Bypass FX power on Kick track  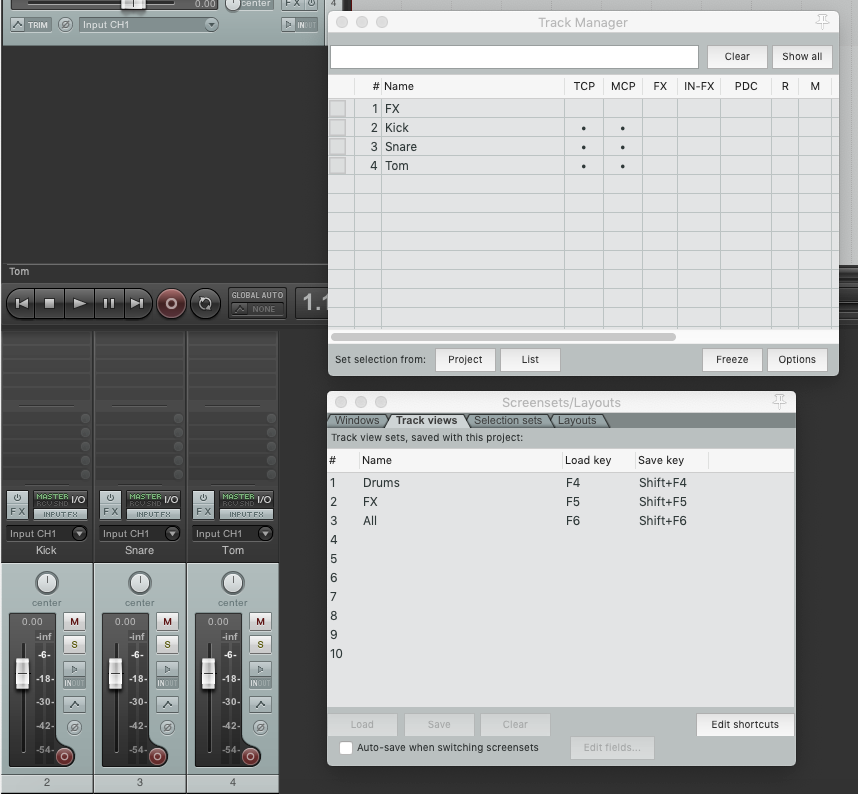click(18, 497)
